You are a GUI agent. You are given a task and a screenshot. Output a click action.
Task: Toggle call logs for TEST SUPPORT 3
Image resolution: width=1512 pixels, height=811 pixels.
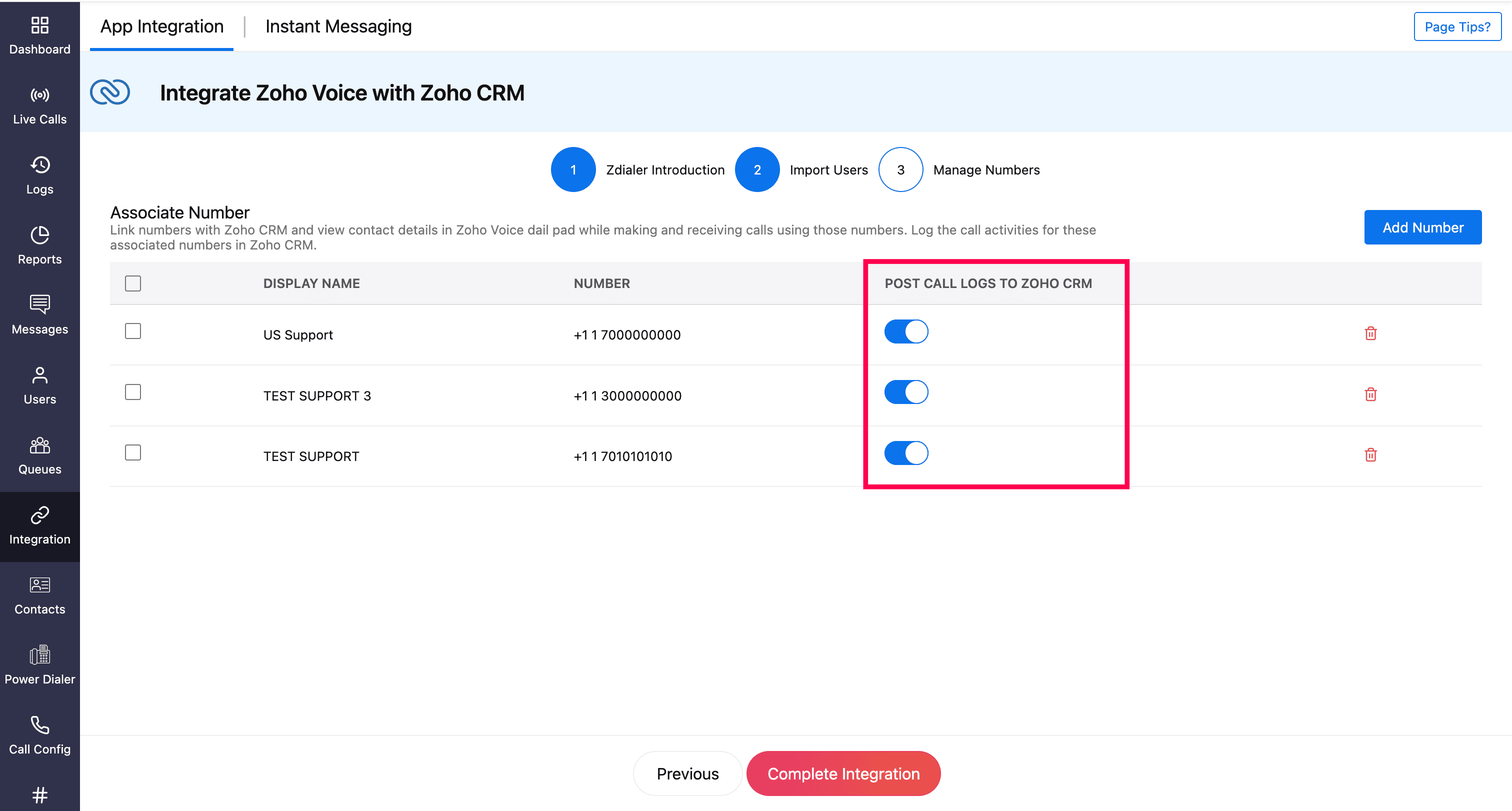(905, 392)
